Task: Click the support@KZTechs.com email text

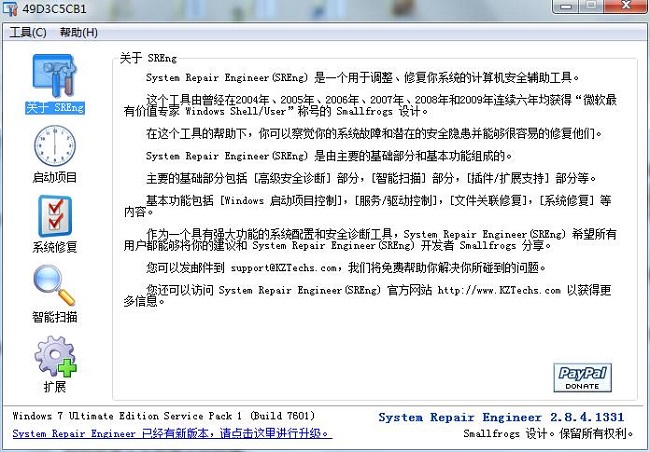Action: 284,268
